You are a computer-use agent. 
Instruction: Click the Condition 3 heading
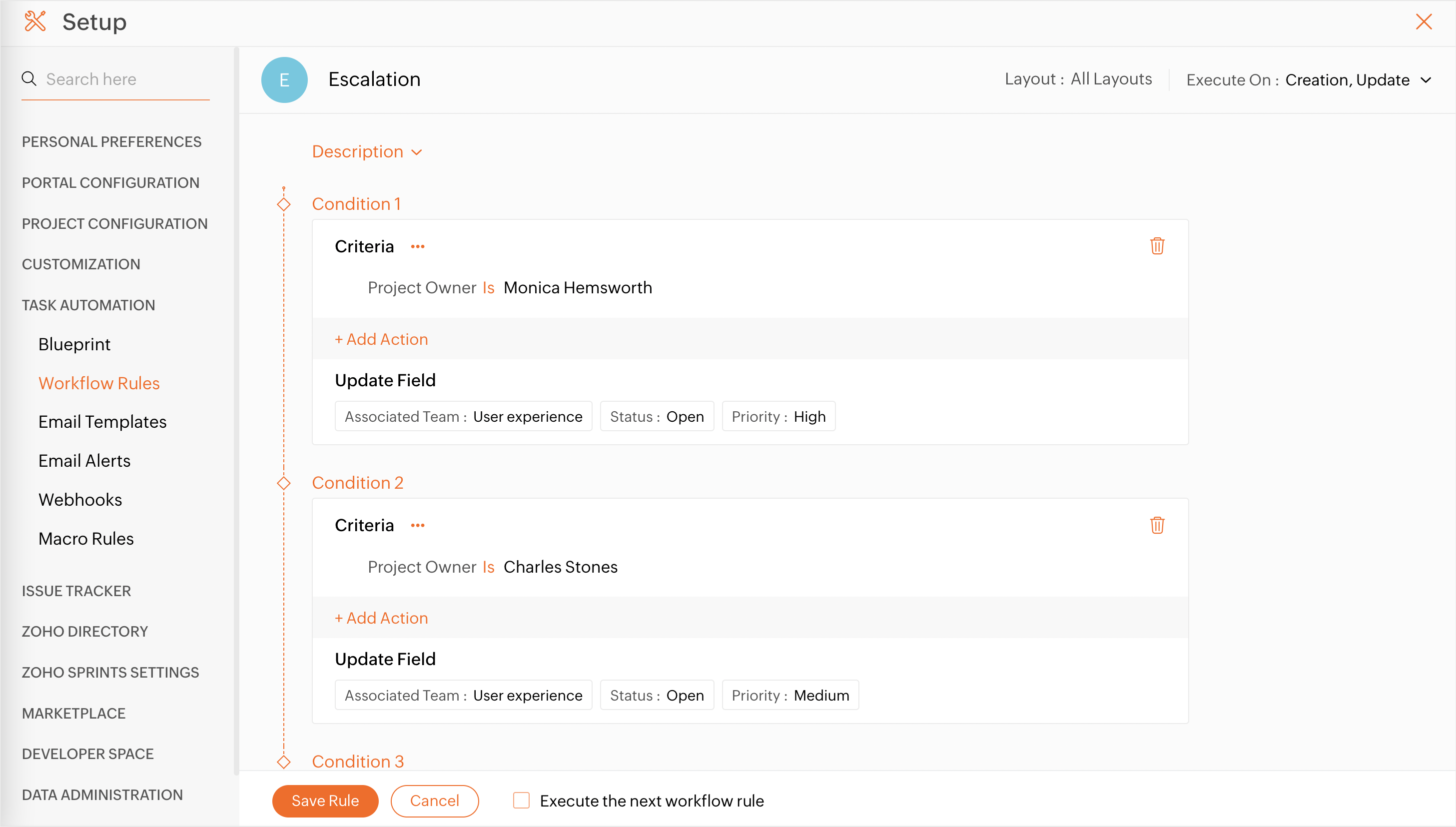358,762
